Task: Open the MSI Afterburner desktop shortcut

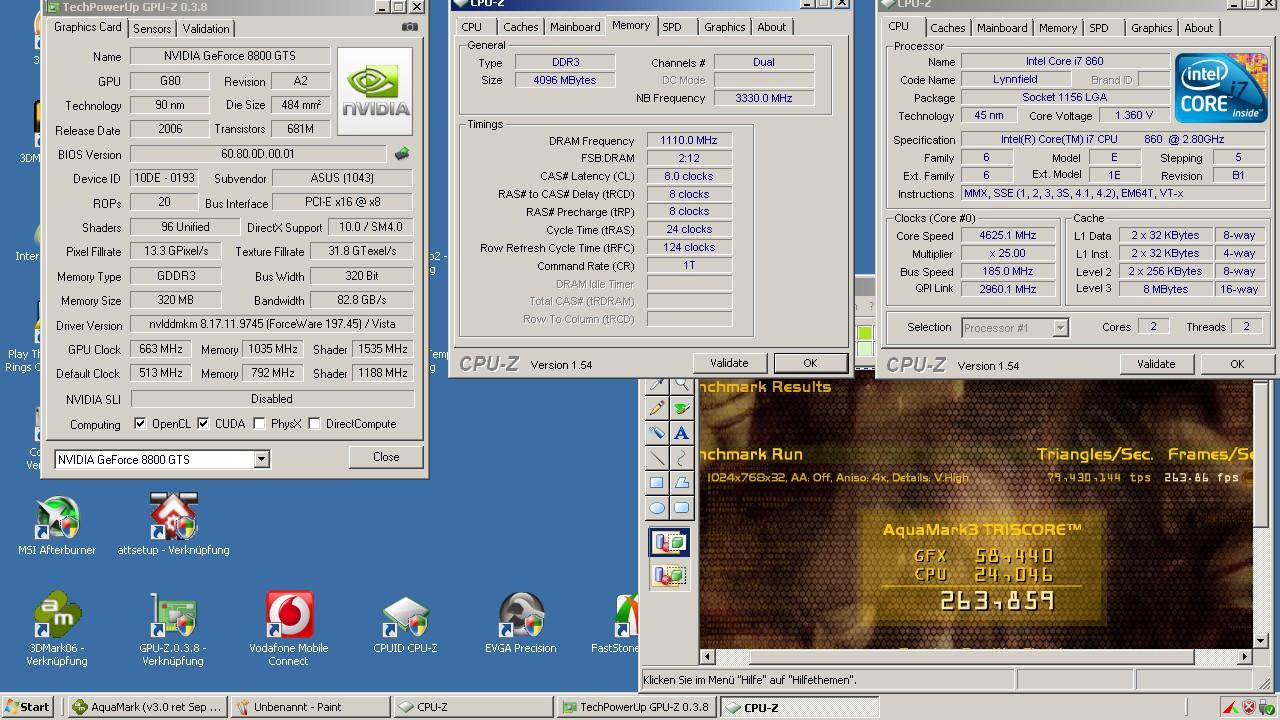Action: (57, 525)
